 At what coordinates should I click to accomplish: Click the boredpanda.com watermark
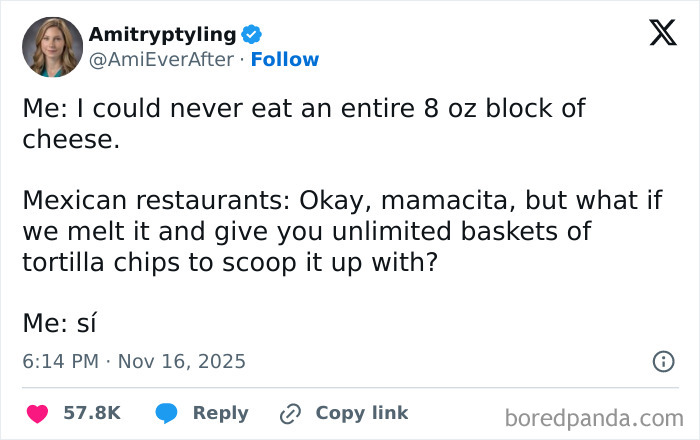(x=594, y=416)
